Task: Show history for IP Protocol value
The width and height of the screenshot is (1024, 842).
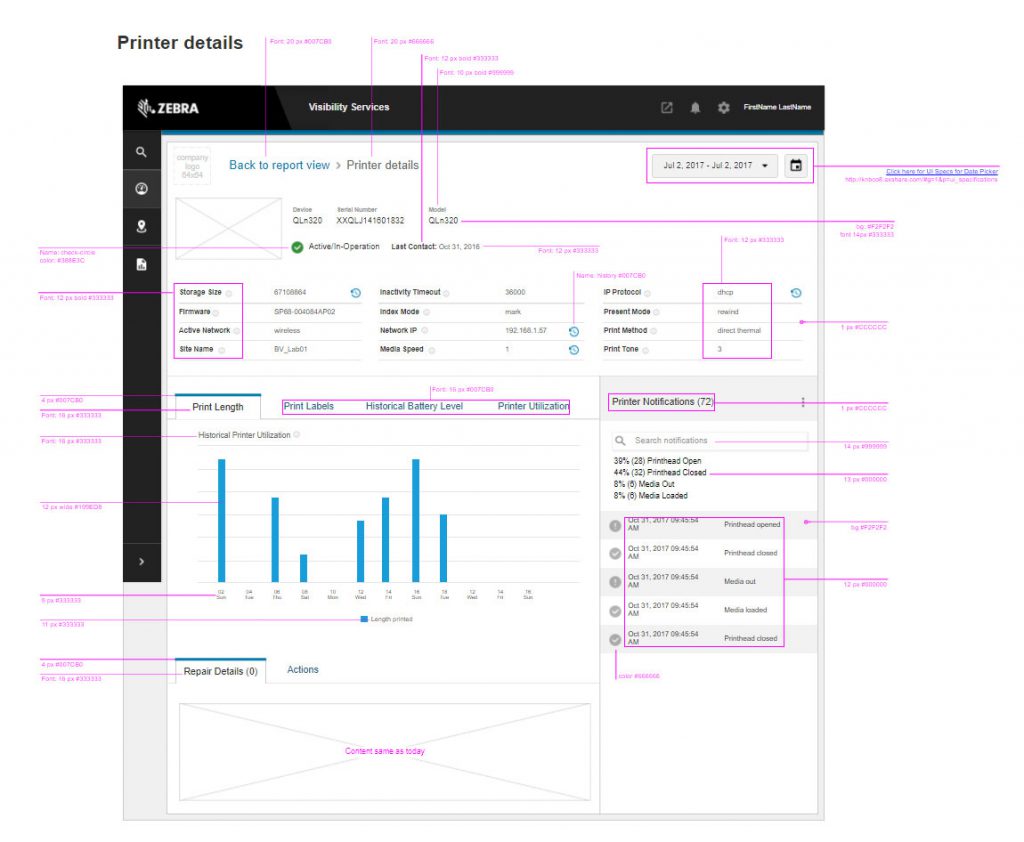Action: [x=795, y=293]
